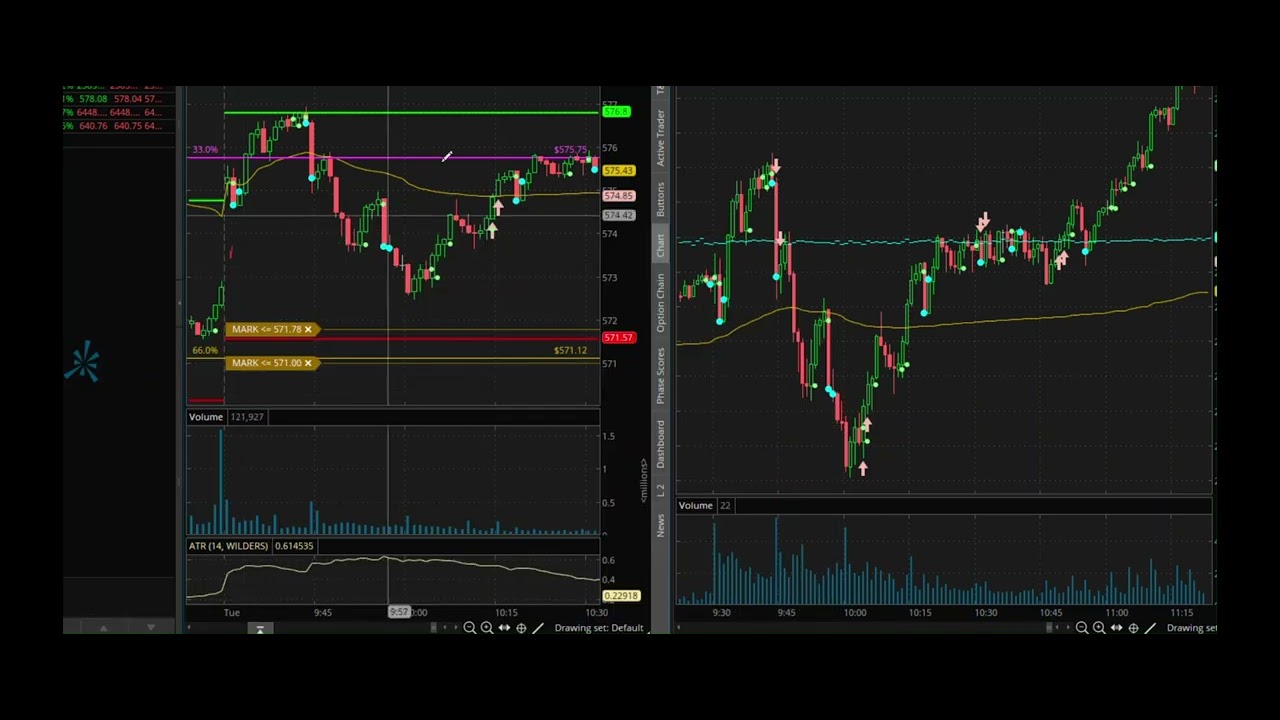1280x720 pixels.
Task: Open the Dashboard sidebar tab
Action: click(x=660, y=444)
